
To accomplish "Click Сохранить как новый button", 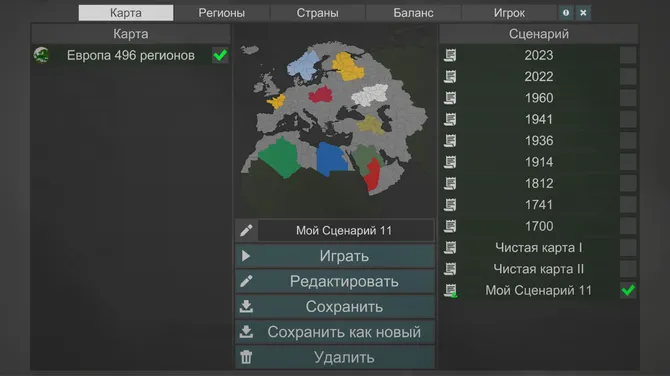I will point(335,332).
